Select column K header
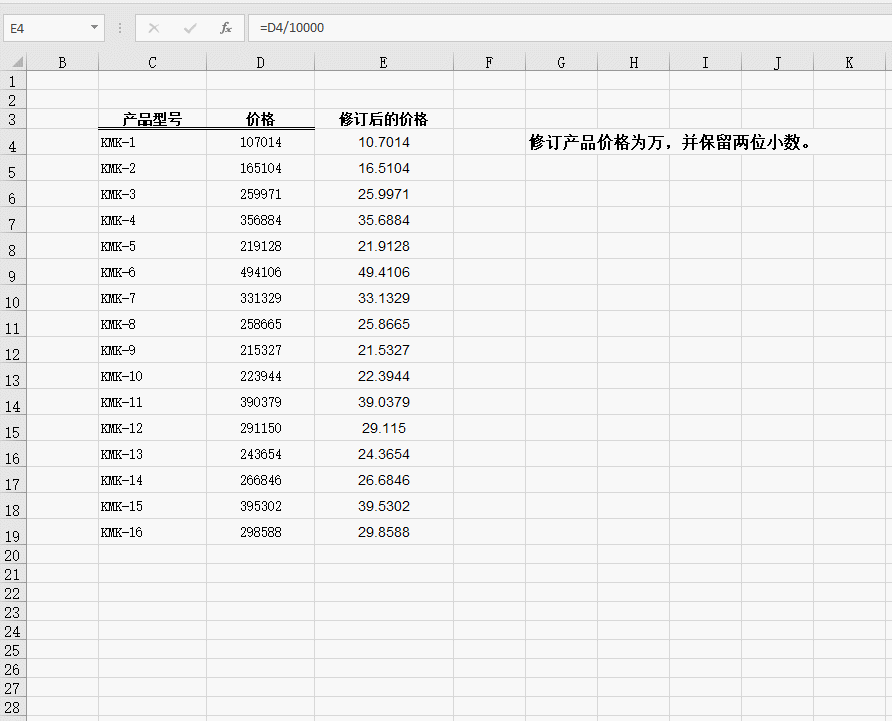 pyautogui.click(x=849, y=62)
